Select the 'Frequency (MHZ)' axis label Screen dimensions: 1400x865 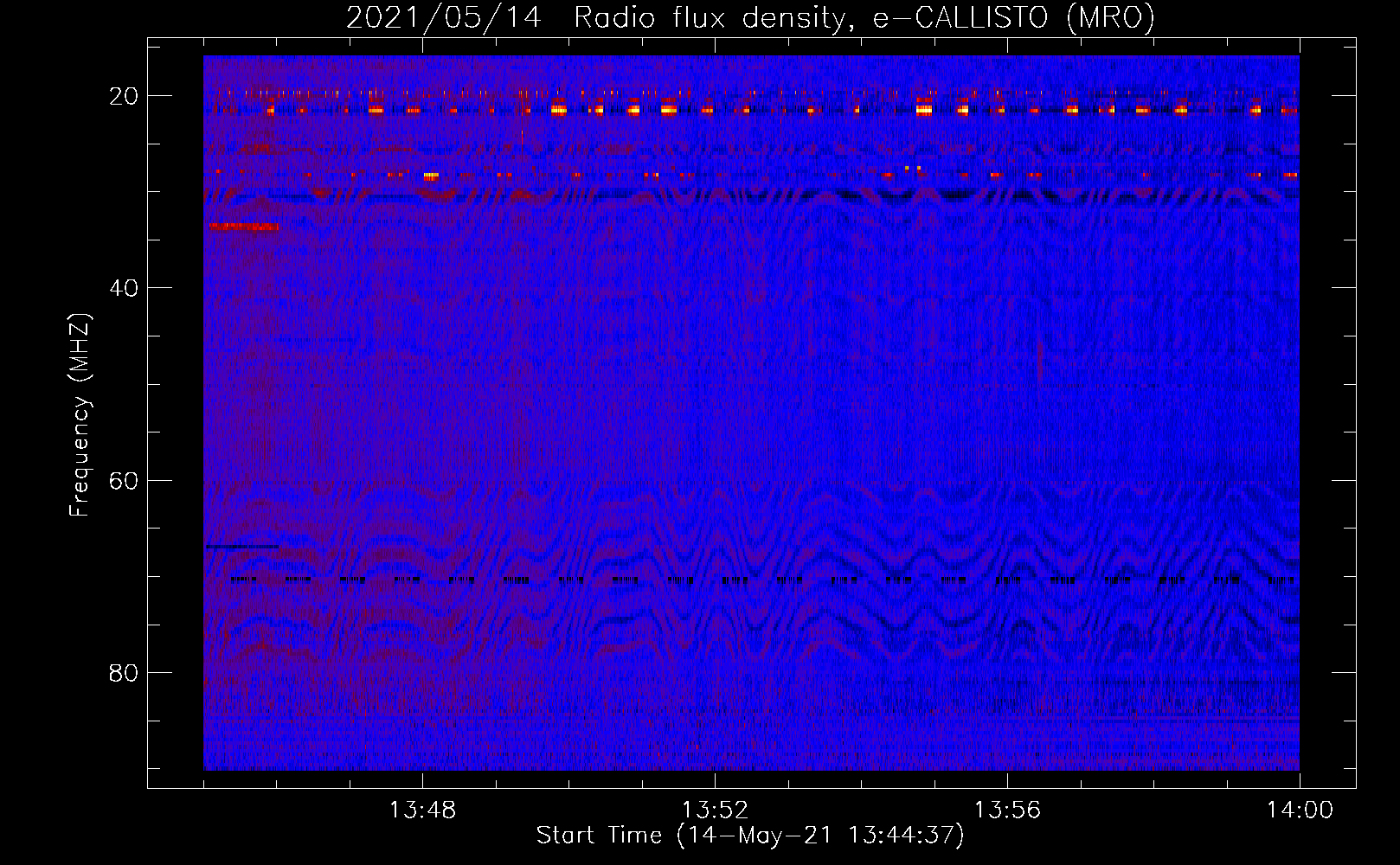(x=80, y=415)
